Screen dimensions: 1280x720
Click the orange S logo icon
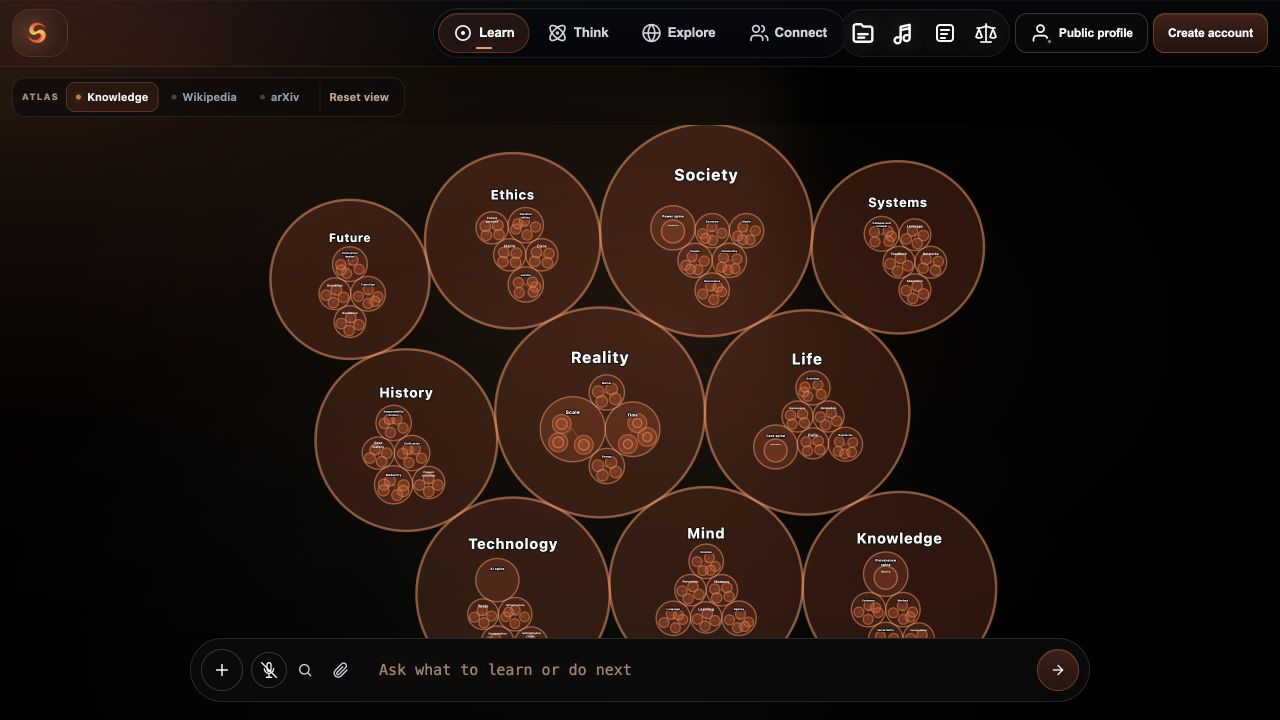40,33
